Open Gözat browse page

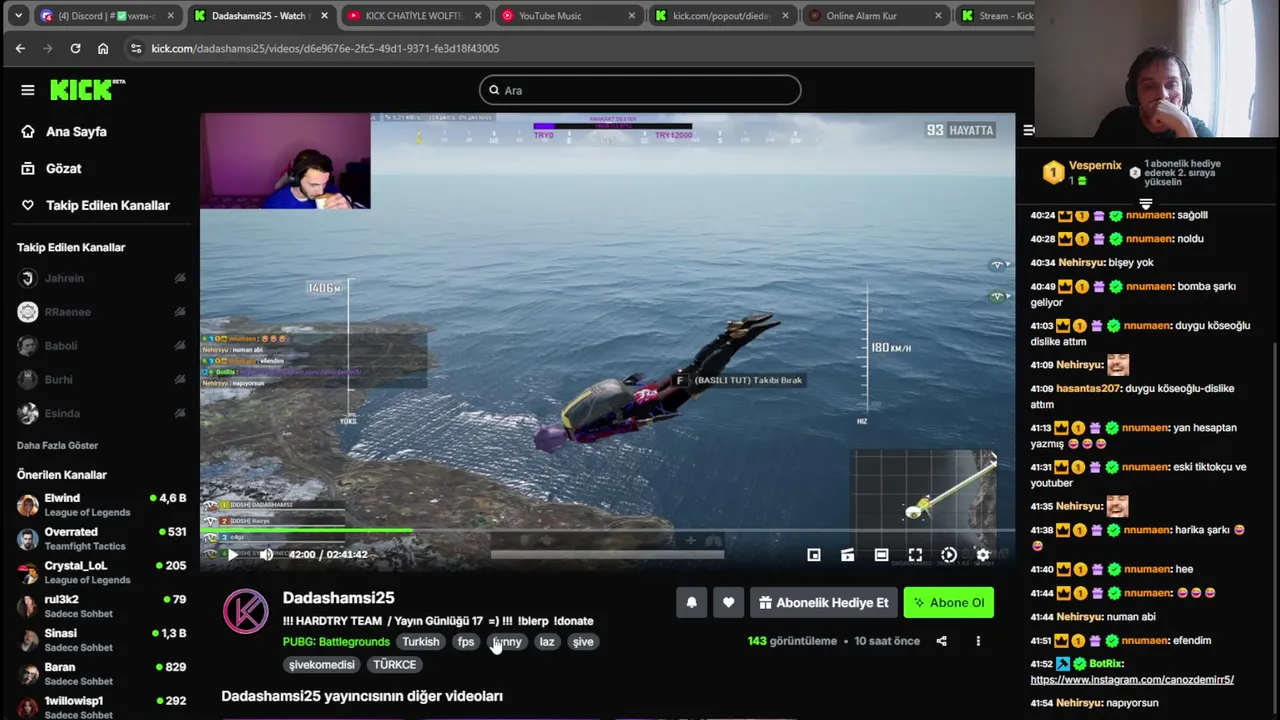pos(63,168)
